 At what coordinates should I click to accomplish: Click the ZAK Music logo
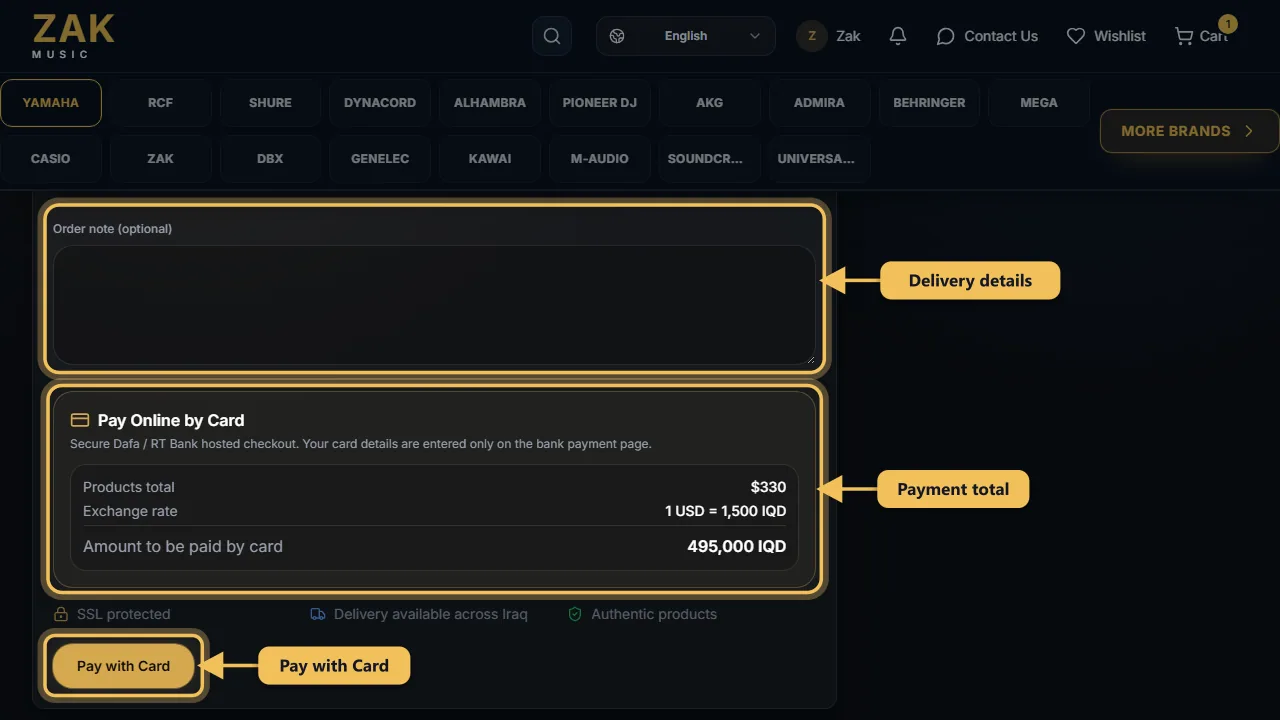click(x=73, y=36)
